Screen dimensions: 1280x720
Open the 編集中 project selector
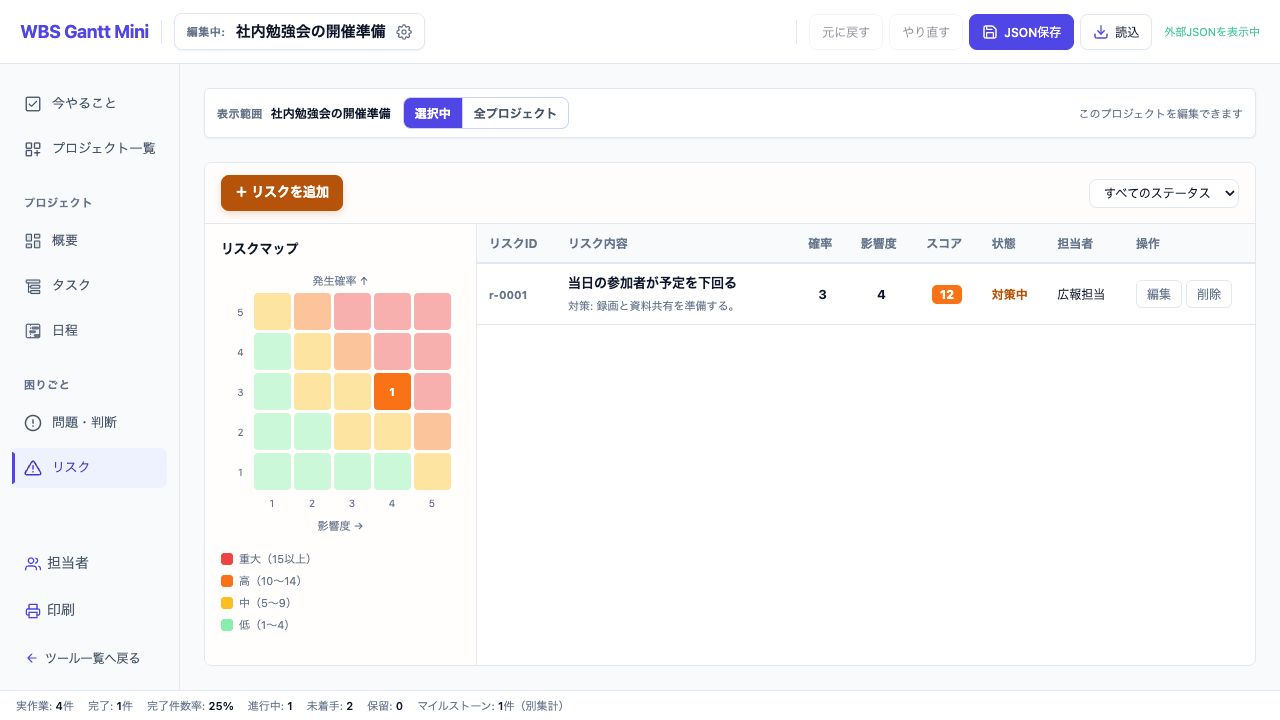tap(299, 32)
